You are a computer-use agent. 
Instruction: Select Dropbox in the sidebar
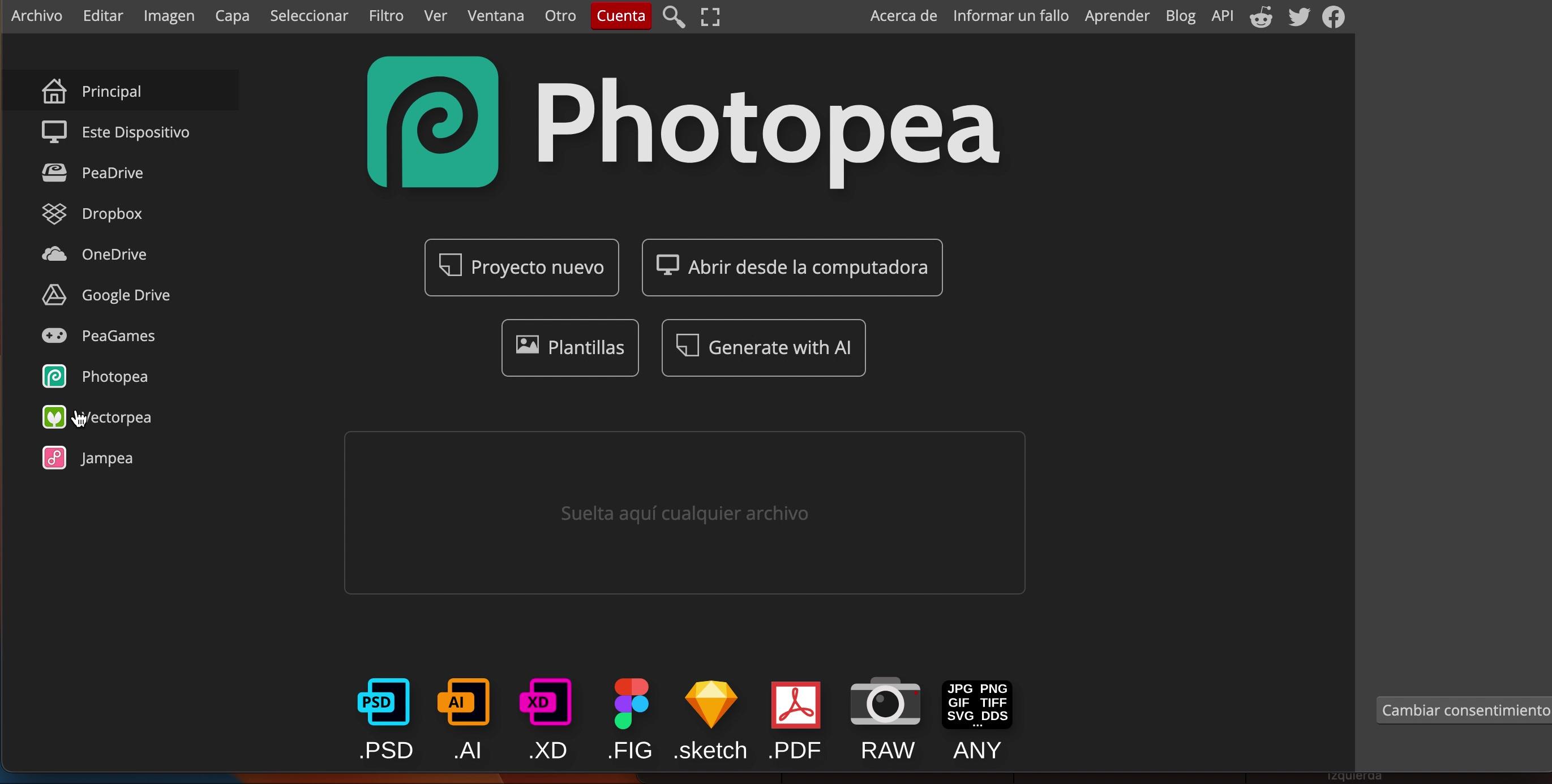point(112,214)
